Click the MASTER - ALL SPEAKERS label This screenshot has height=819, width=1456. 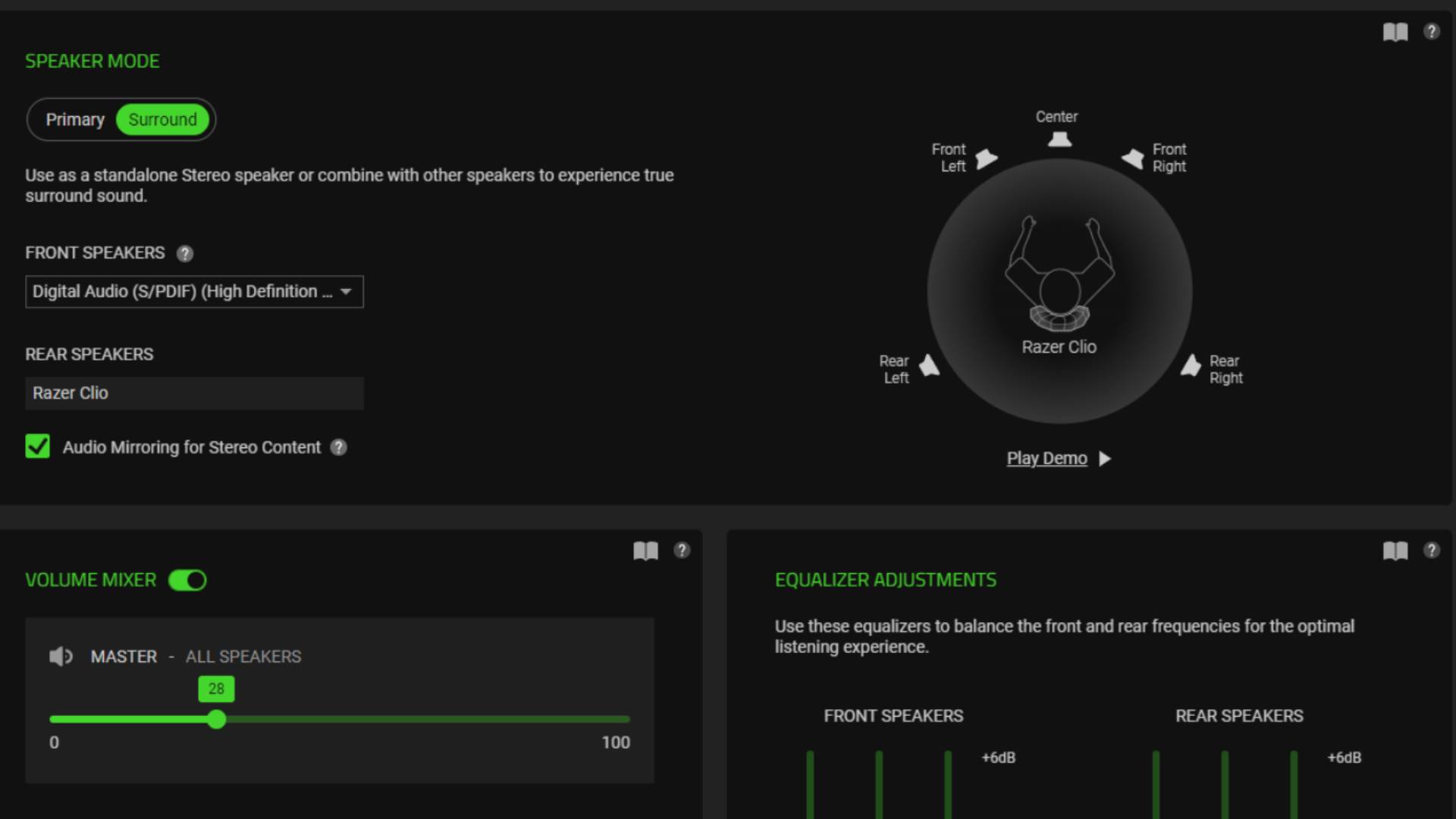click(196, 657)
